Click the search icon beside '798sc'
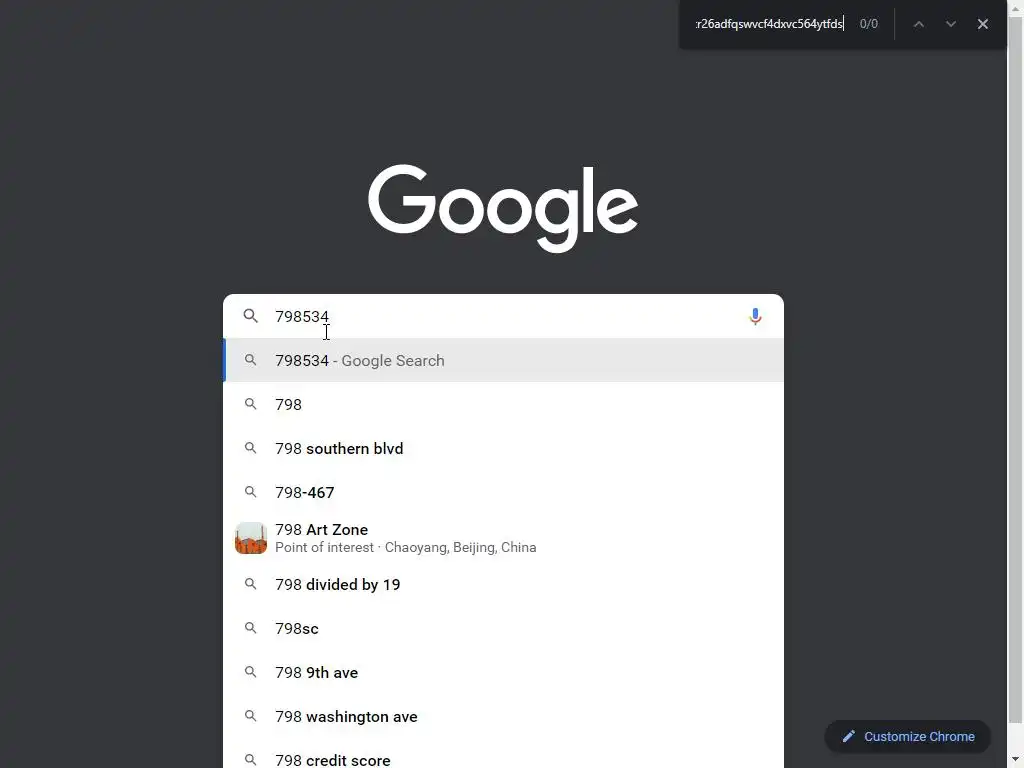The height and width of the screenshot is (768, 1024). 251,628
